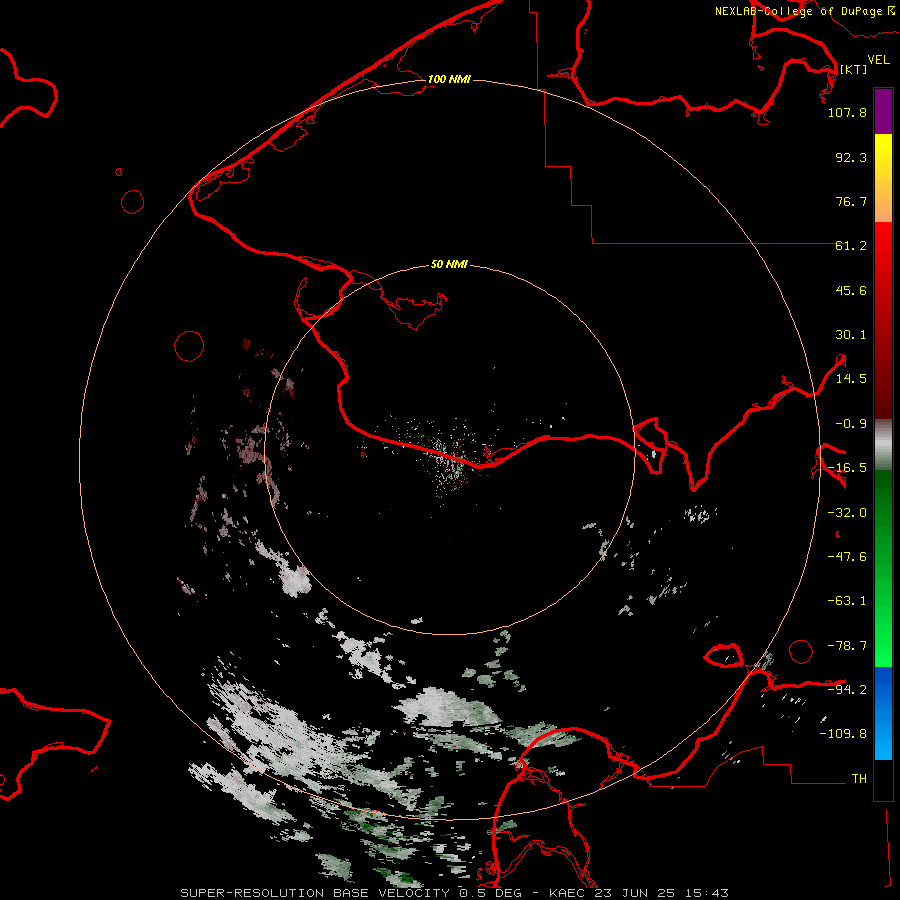Click the KAEC radar site identifier
Image resolution: width=900 pixels, height=900 pixels.
click(568, 893)
